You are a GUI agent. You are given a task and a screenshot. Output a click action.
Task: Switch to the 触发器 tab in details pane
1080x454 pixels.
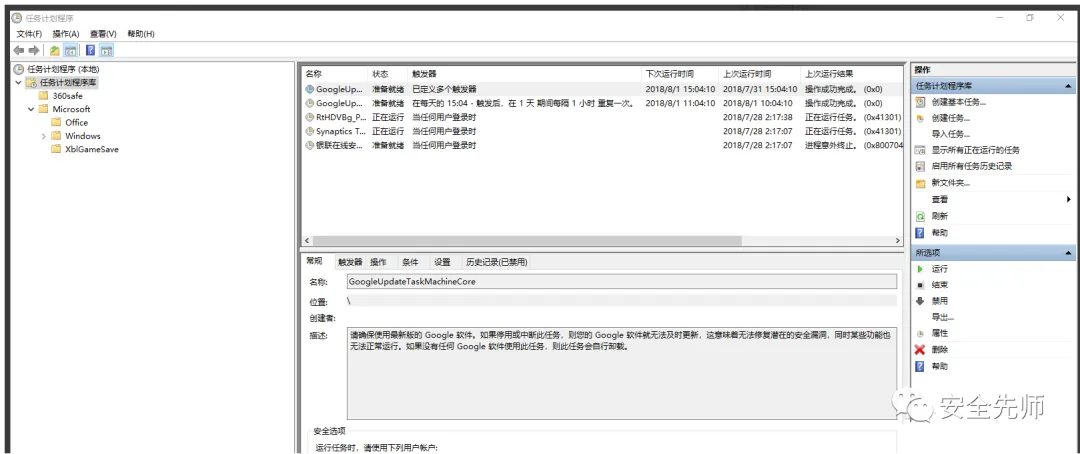click(x=350, y=262)
